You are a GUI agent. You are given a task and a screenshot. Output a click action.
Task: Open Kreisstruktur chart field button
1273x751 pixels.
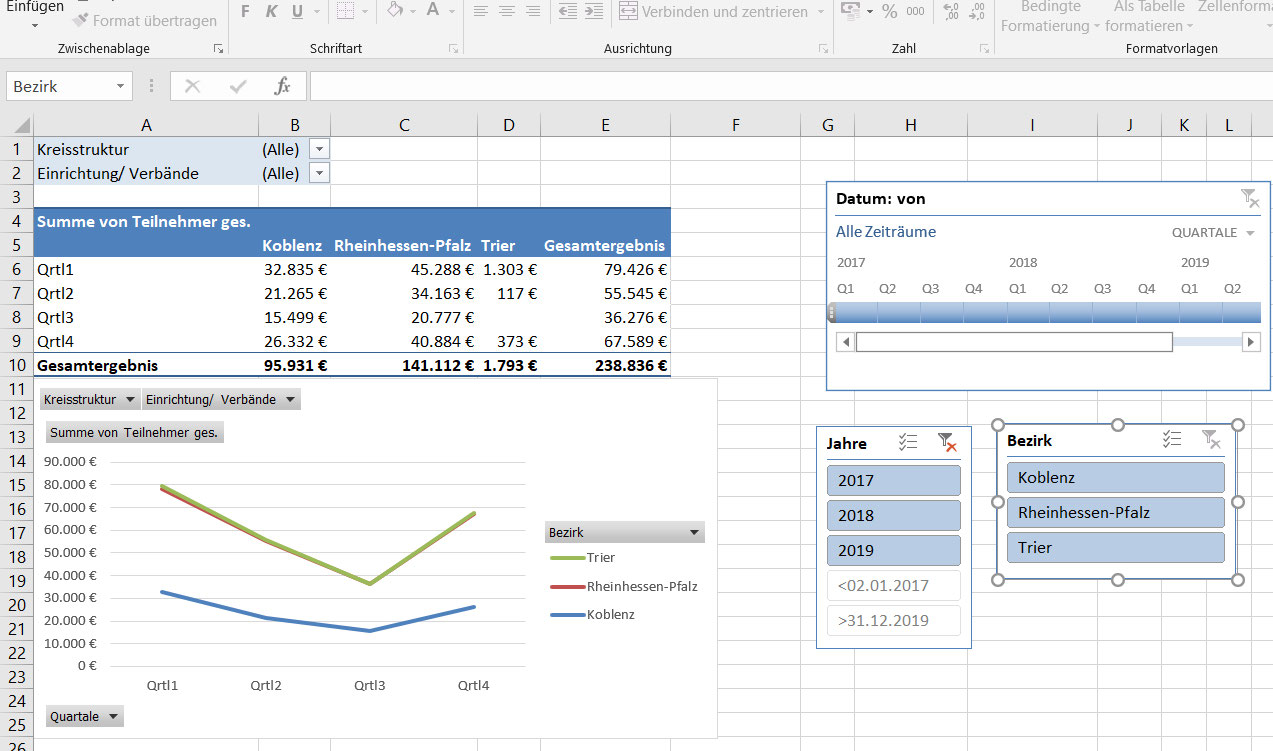click(x=90, y=399)
